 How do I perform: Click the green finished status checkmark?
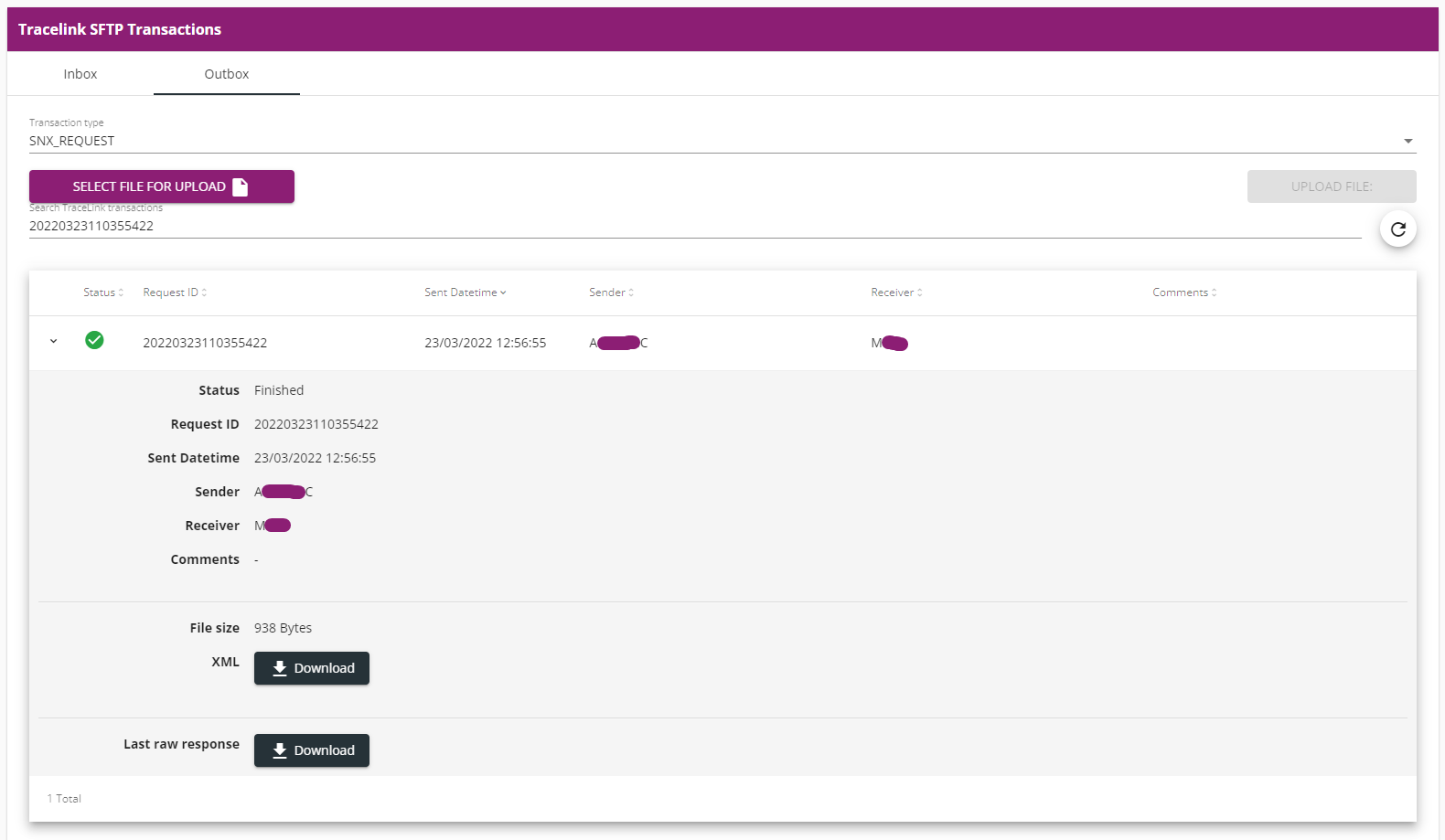(94, 340)
